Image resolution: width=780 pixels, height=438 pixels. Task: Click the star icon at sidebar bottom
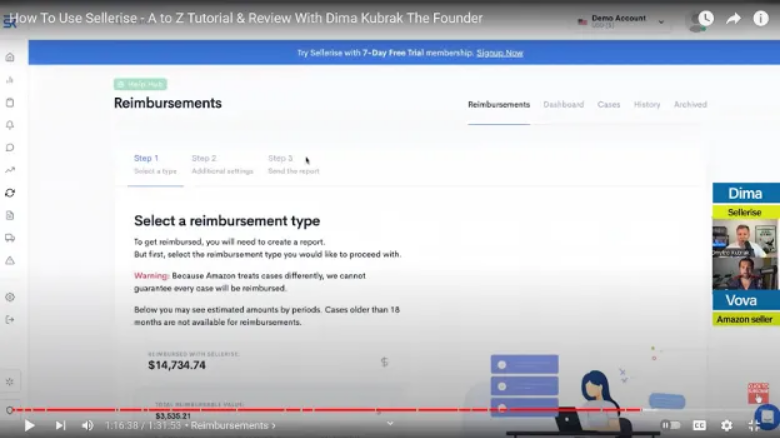click(x=10, y=382)
